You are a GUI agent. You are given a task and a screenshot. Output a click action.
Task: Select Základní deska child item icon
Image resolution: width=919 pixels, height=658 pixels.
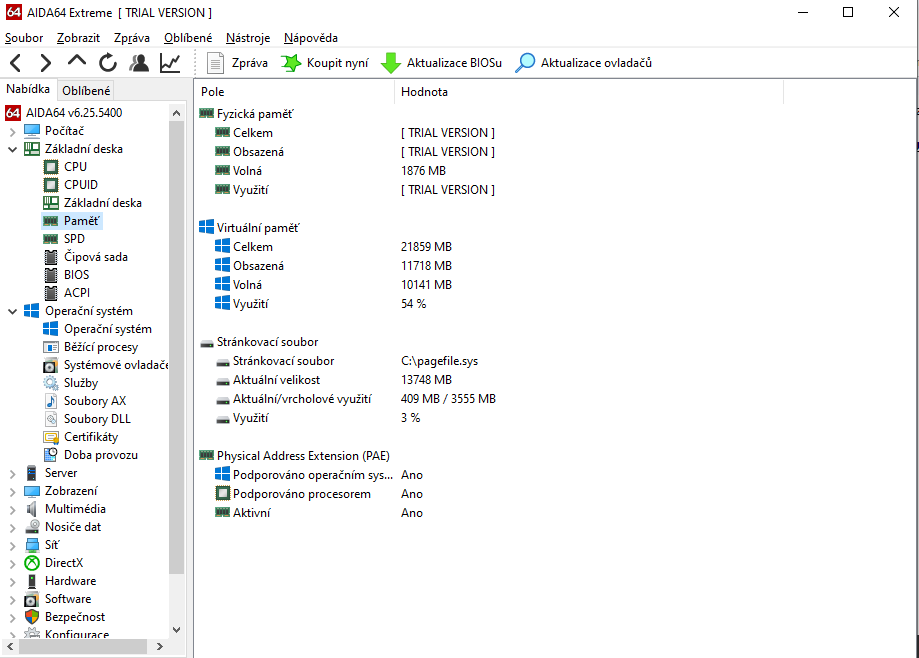[51, 203]
